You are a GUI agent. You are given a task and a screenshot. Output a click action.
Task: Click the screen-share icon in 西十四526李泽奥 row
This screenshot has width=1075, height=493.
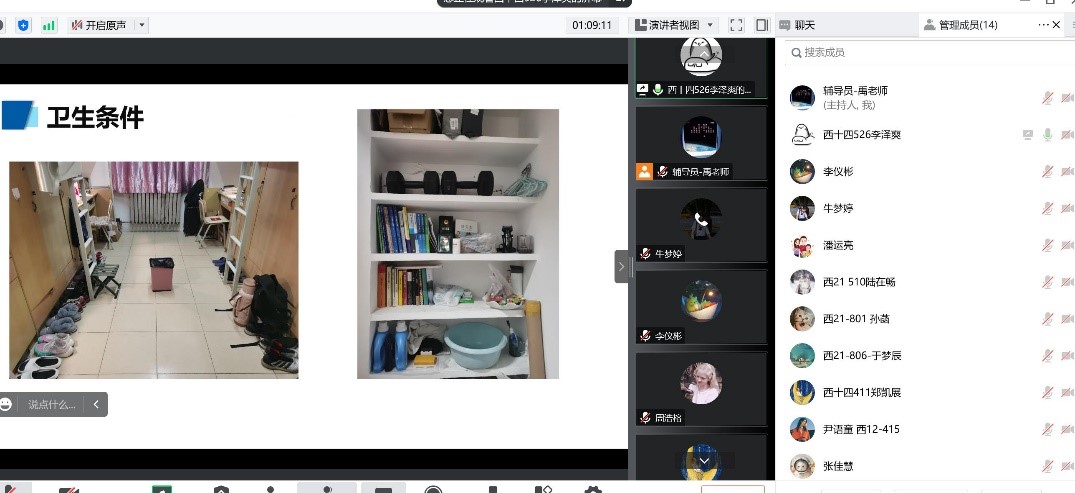point(1027,135)
